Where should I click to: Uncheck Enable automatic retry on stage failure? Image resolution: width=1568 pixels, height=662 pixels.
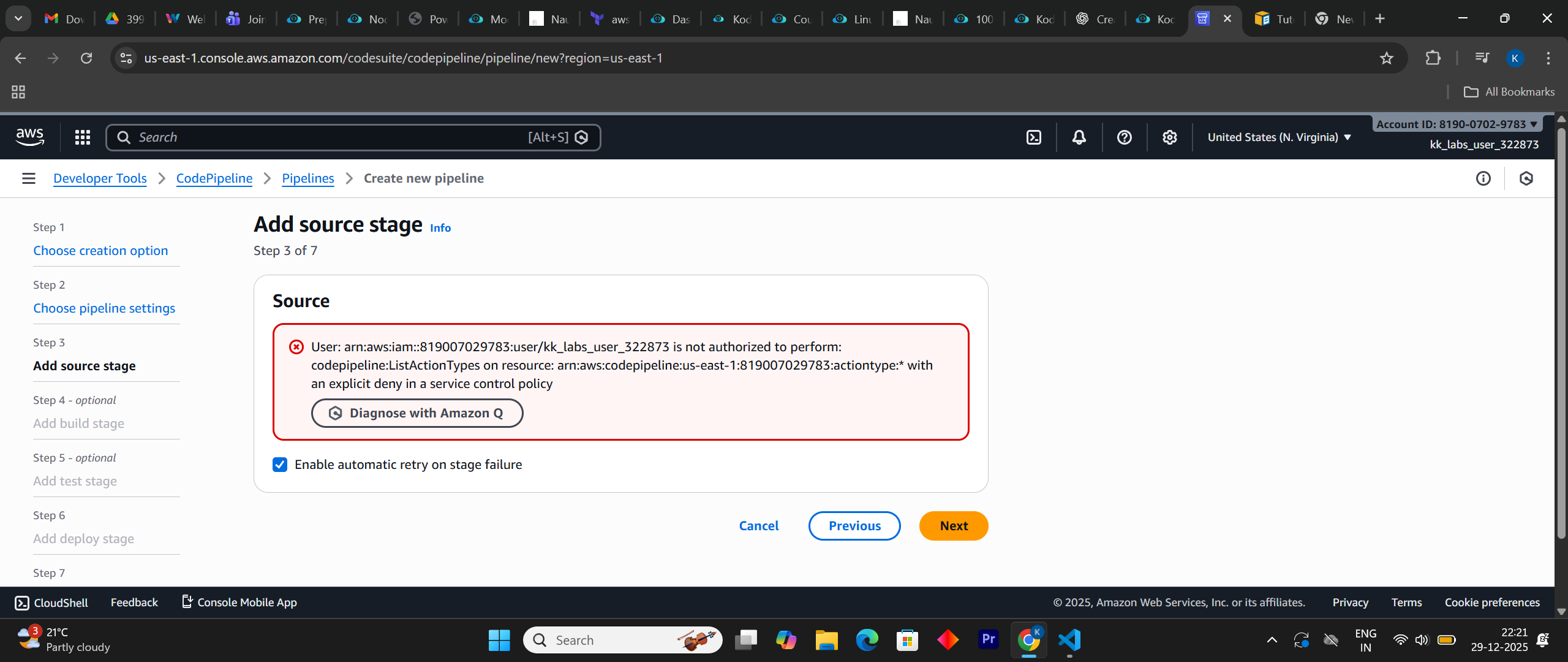(280, 465)
